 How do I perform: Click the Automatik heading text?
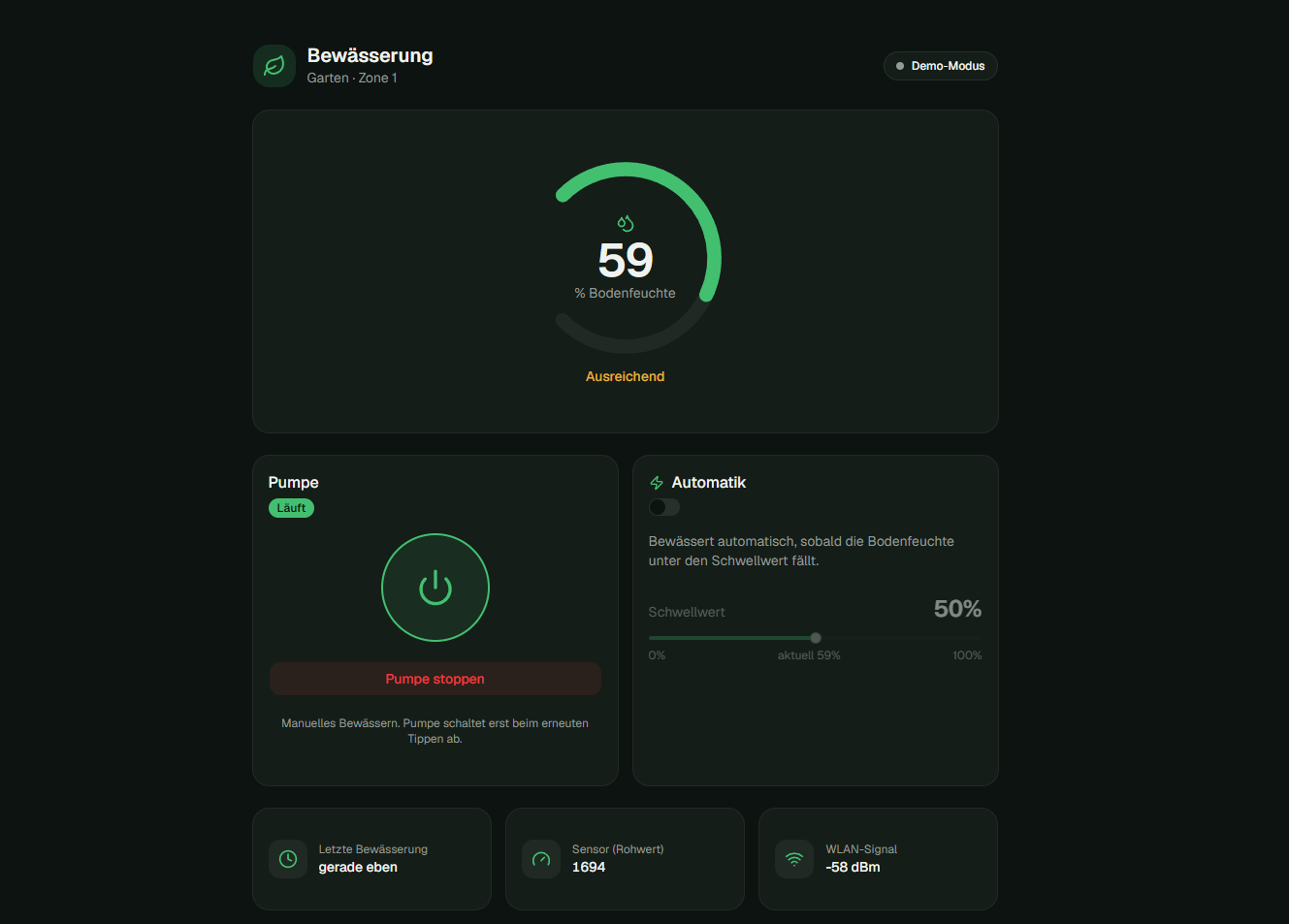point(709,482)
